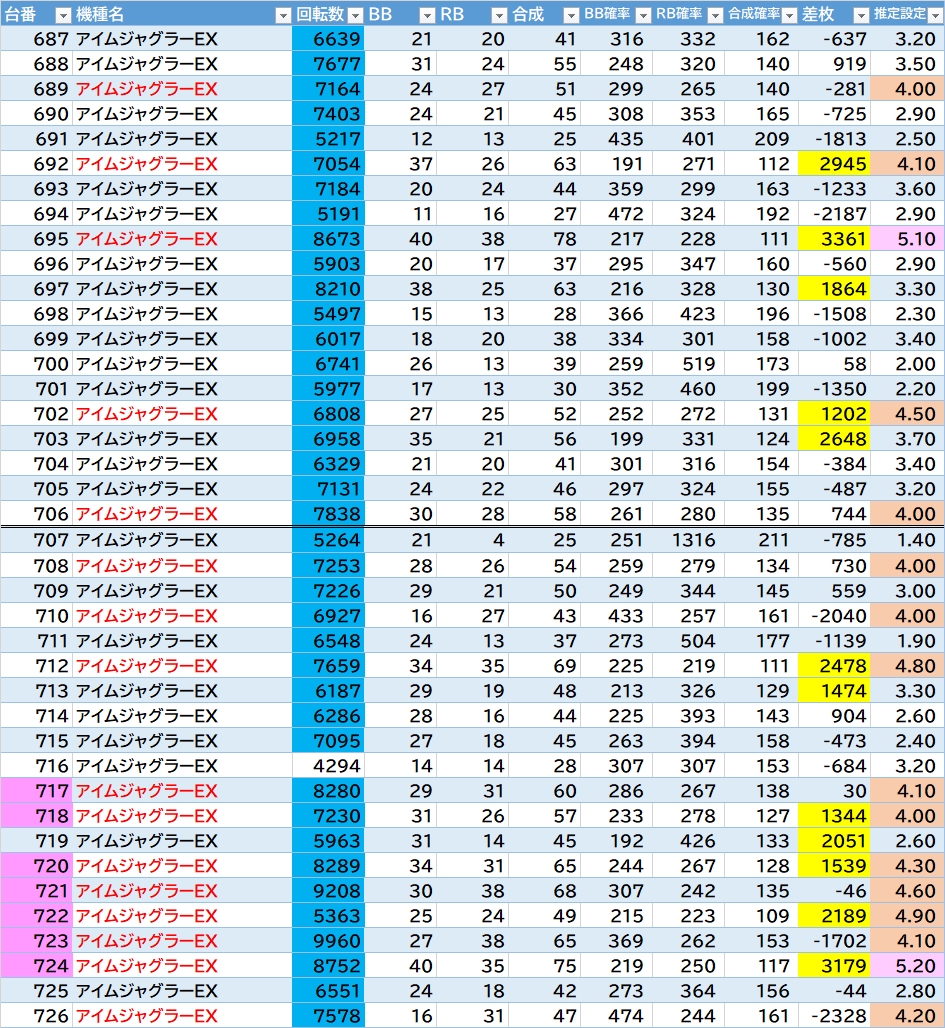Select rotation count cell 7677
The image size is (945, 1028).
(x=328, y=64)
